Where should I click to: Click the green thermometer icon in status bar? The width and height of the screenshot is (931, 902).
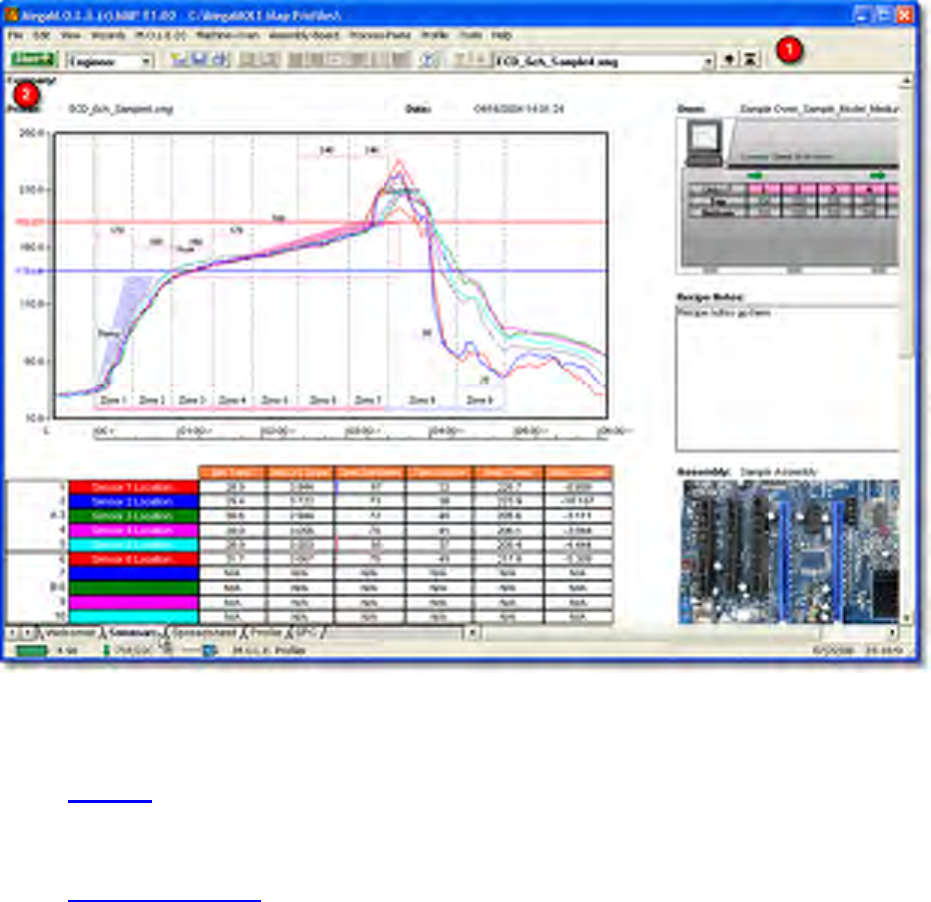tap(106, 651)
